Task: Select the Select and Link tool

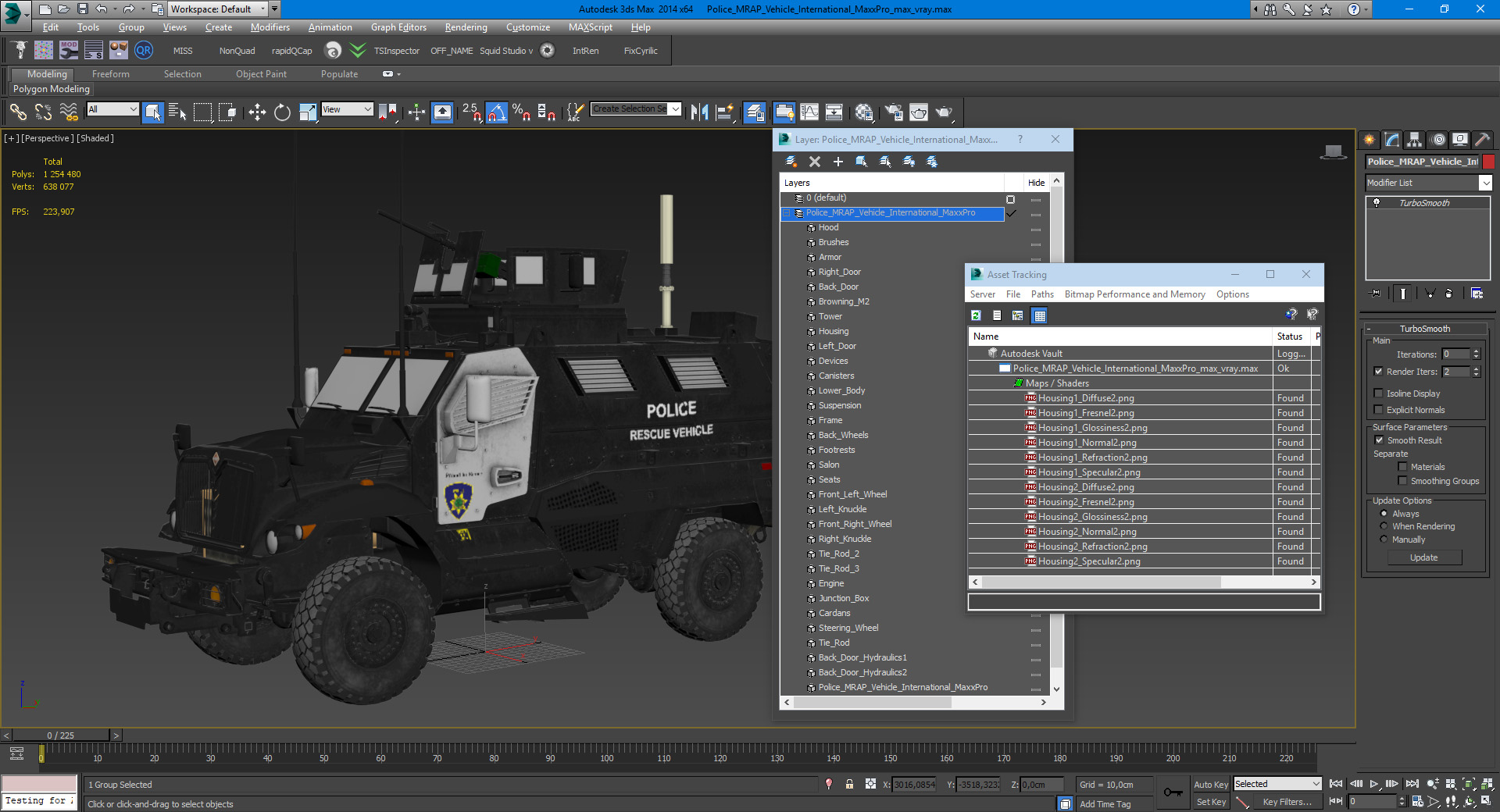Action: pyautogui.click(x=18, y=112)
